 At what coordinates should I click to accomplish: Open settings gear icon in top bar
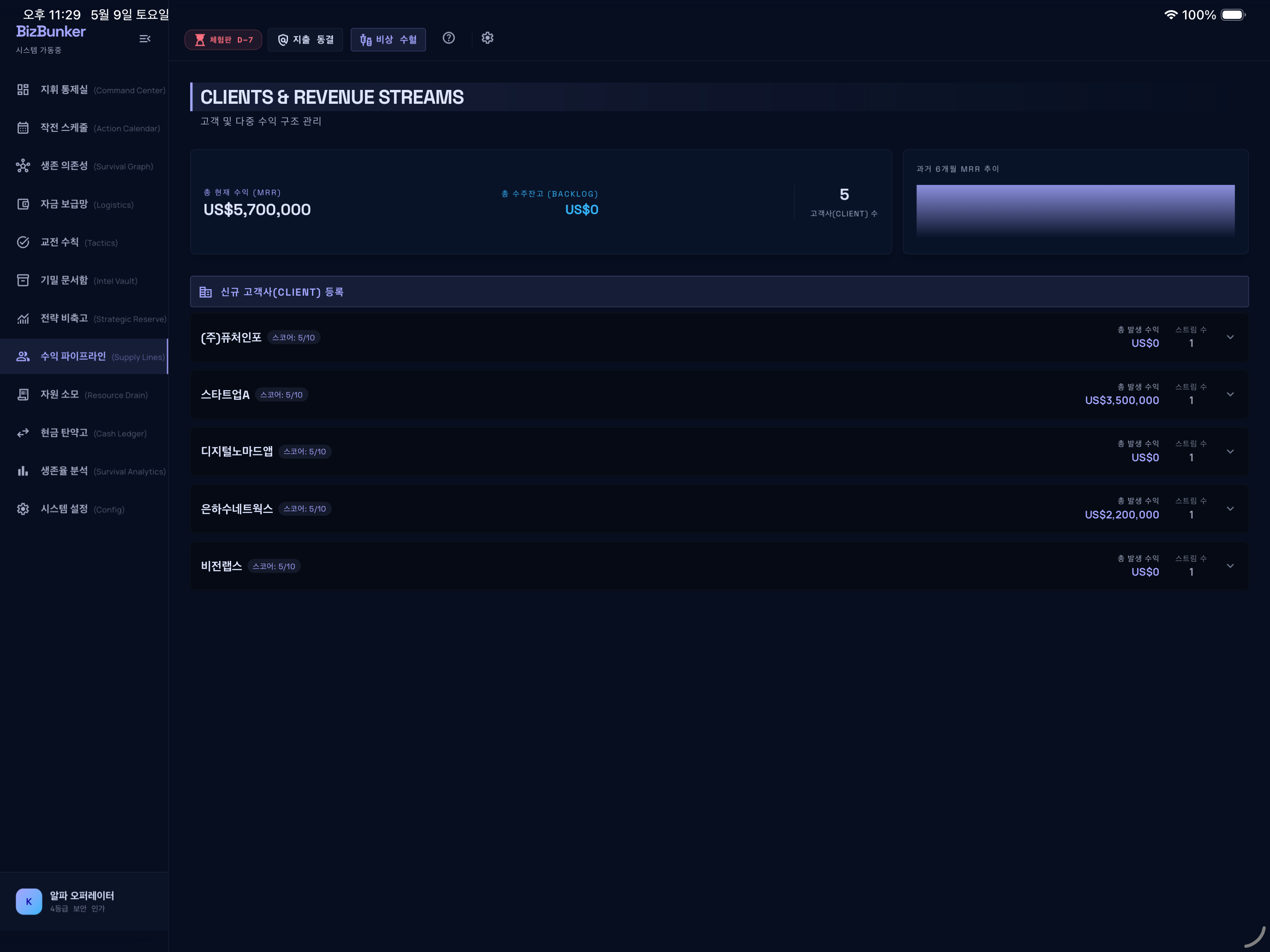tap(487, 38)
